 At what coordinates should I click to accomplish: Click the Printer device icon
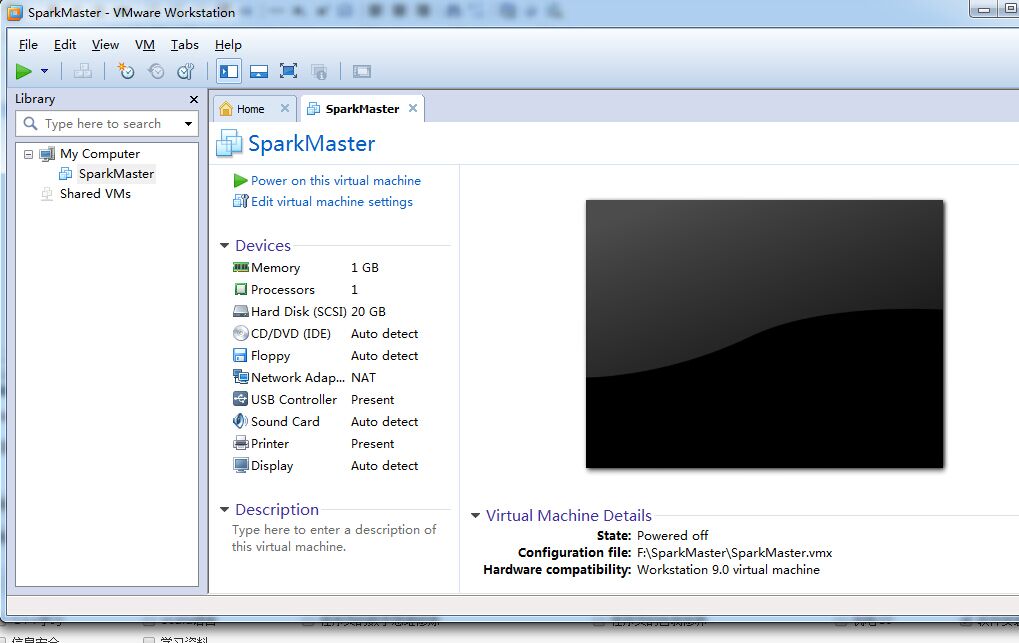[240, 443]
